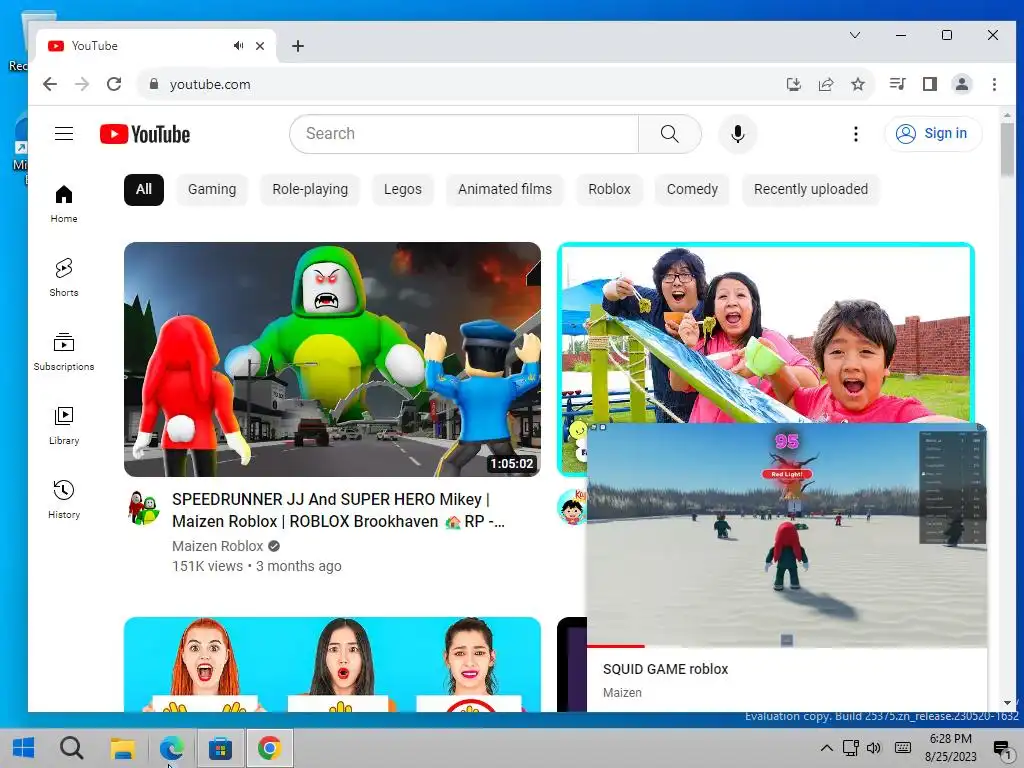Image resolution: width=1024 pixels, height=768 pixels.
Task: Open Maizen Roblox channel name link
Action: pos(217,546)
